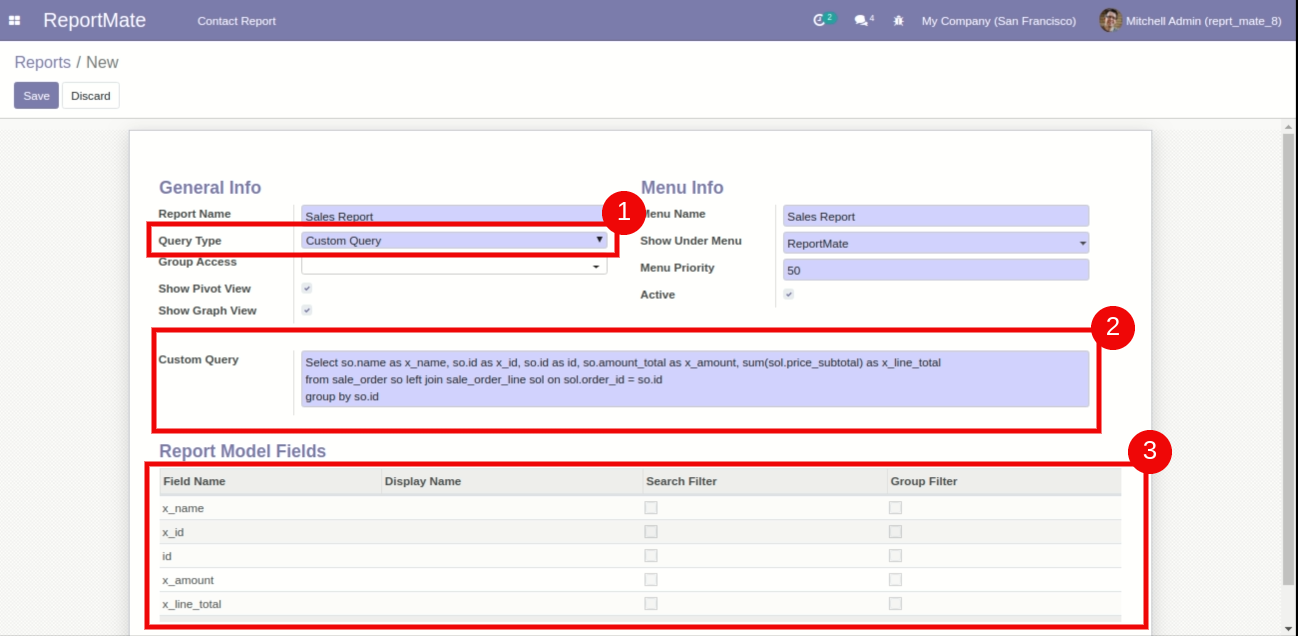Enable Search Filter for x_name
Image resolution: width=1298 pixels, height=636 pixels.
pos(651,508)
